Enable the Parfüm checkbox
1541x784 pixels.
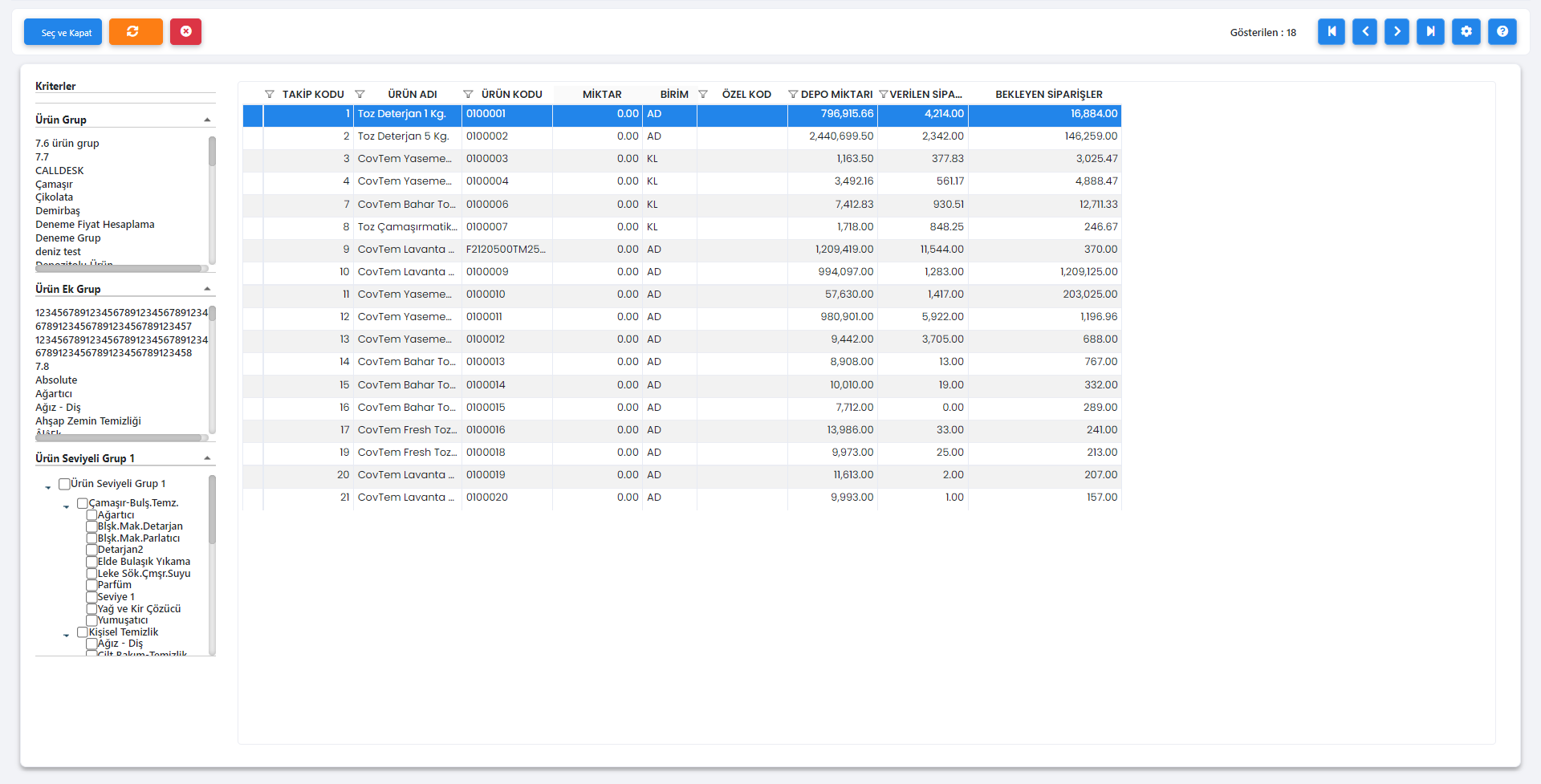click(91, 585)
